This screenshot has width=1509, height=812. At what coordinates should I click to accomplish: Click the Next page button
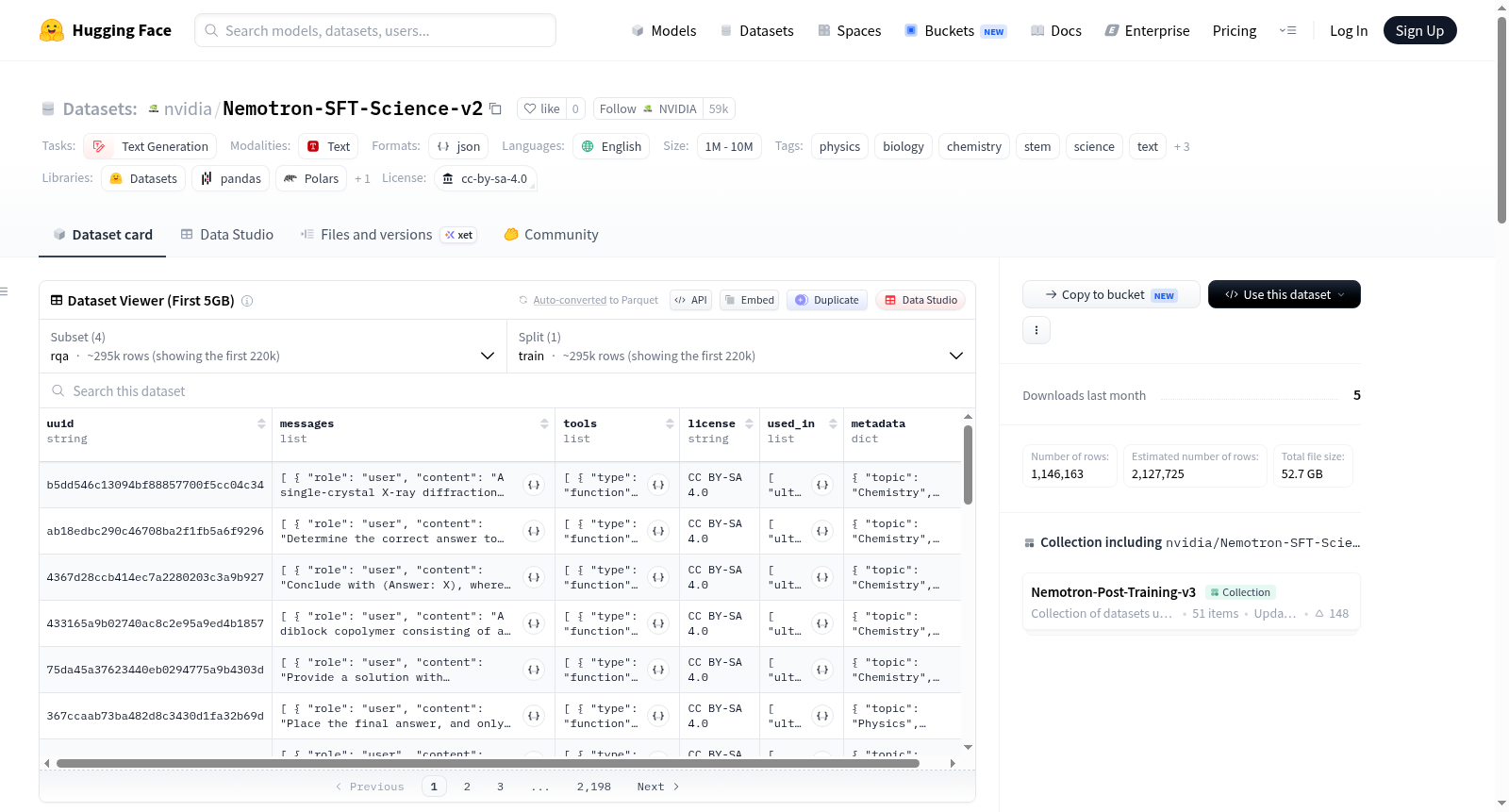tap(658, 787)
